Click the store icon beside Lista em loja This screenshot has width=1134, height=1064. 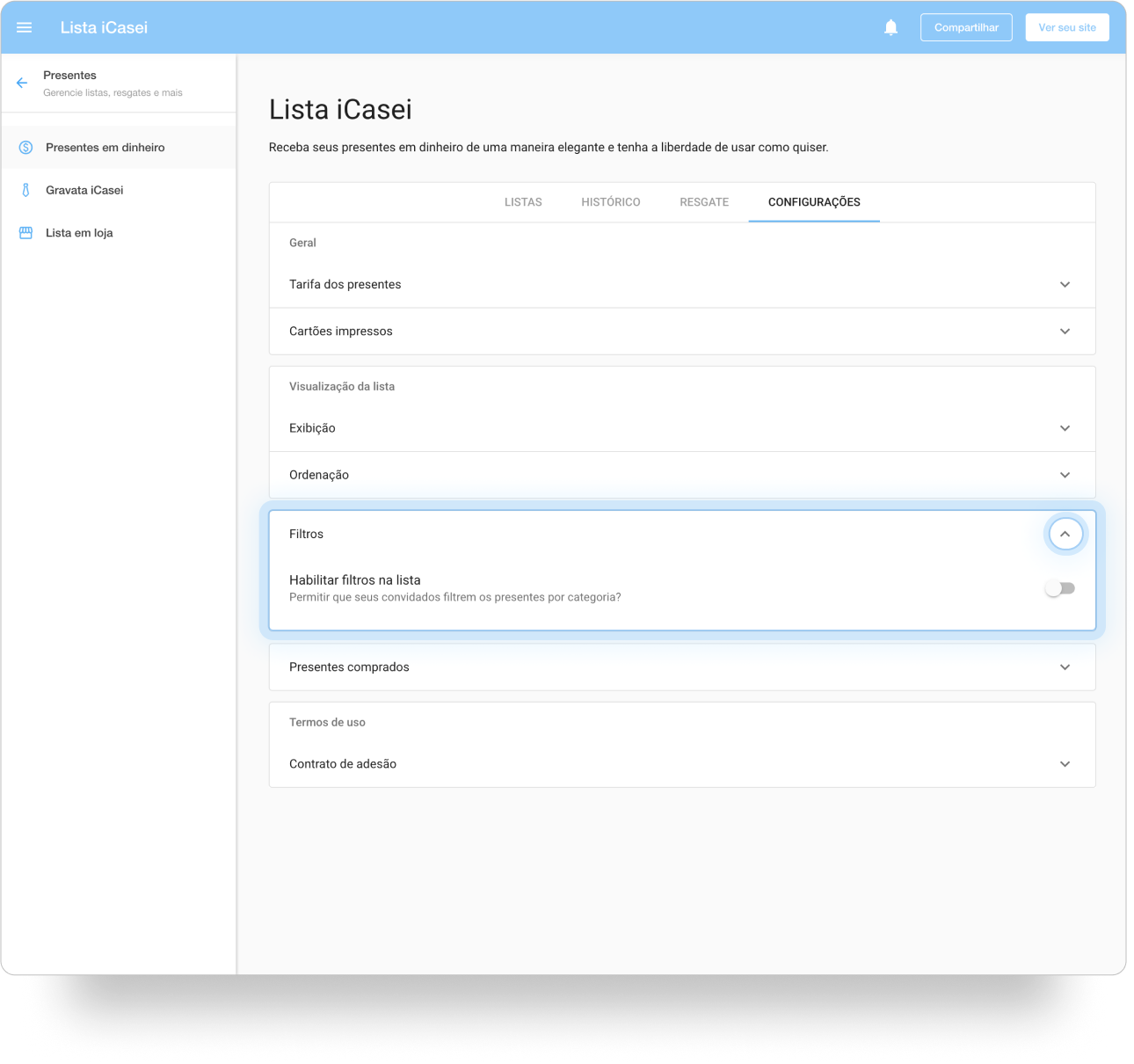[26, 233]
